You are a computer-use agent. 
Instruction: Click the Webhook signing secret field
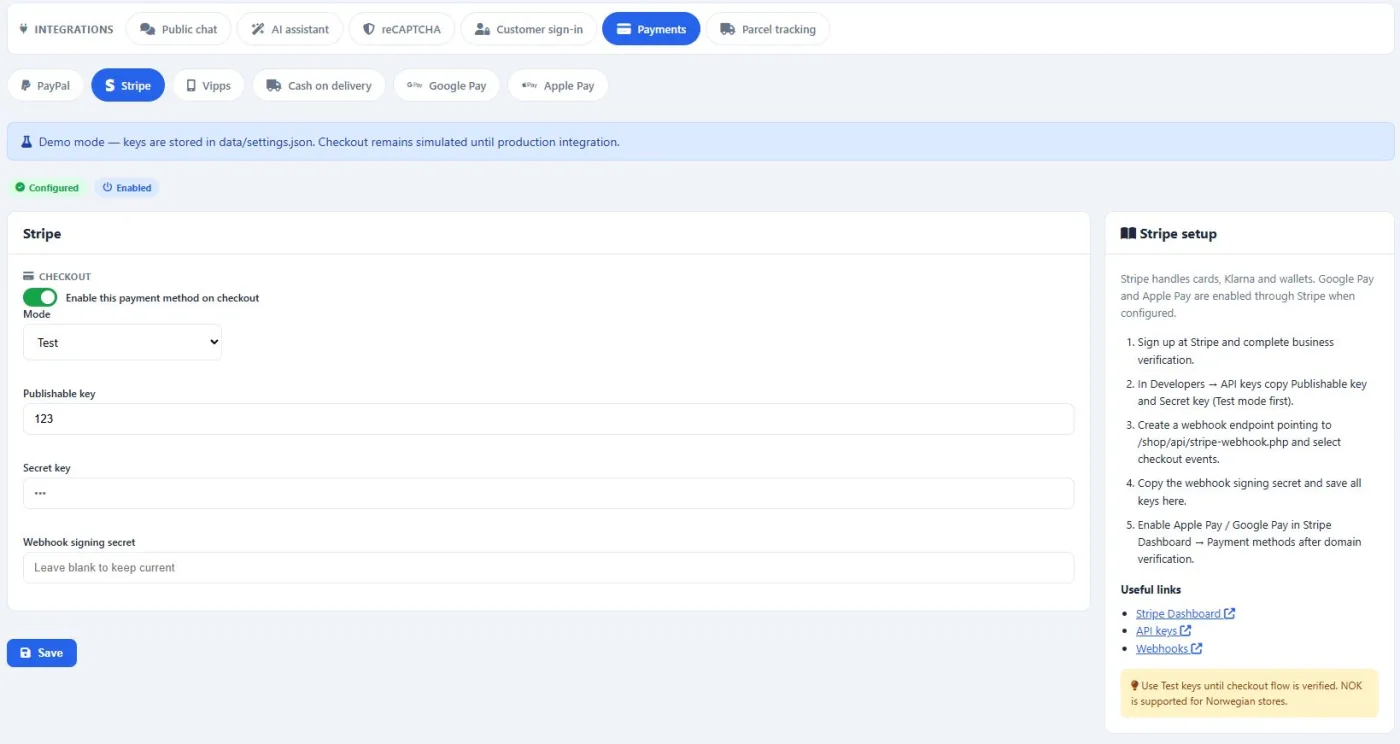click(x=548, y=567)
